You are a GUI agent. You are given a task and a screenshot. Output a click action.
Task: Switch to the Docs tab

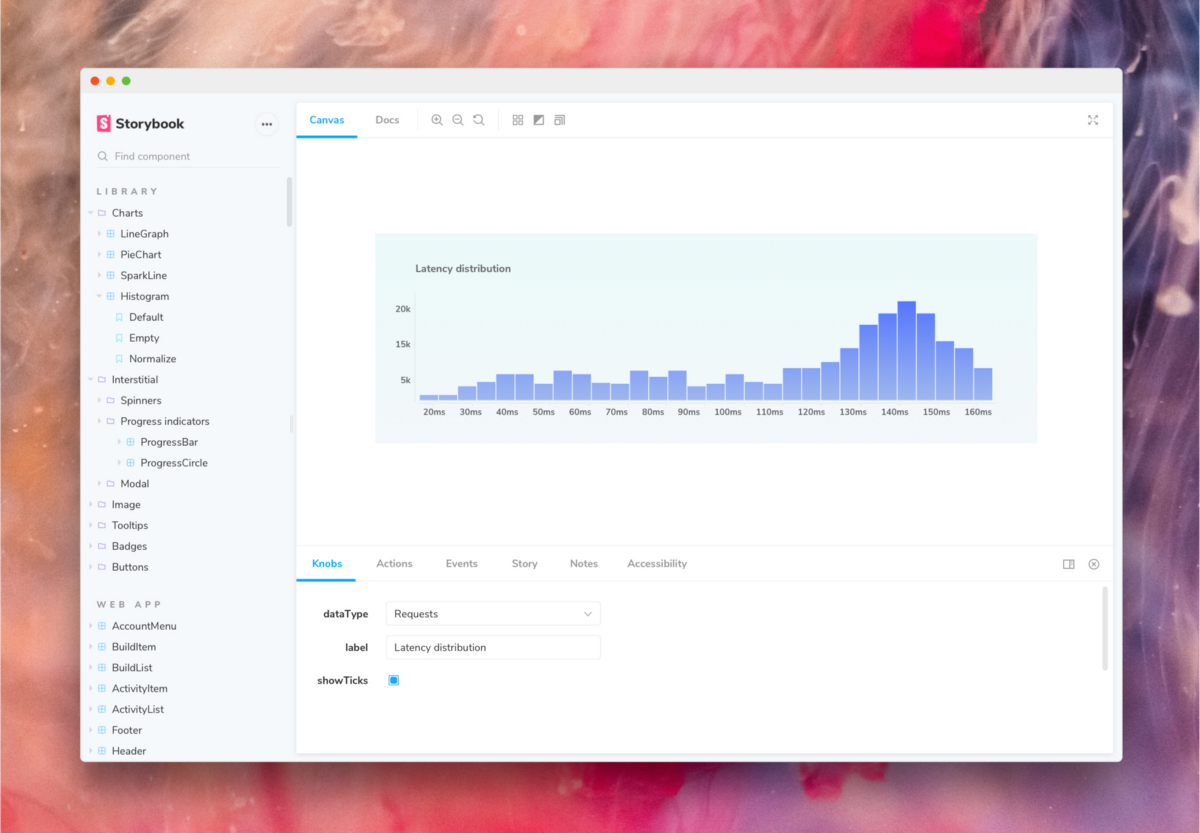click(387, 119)
